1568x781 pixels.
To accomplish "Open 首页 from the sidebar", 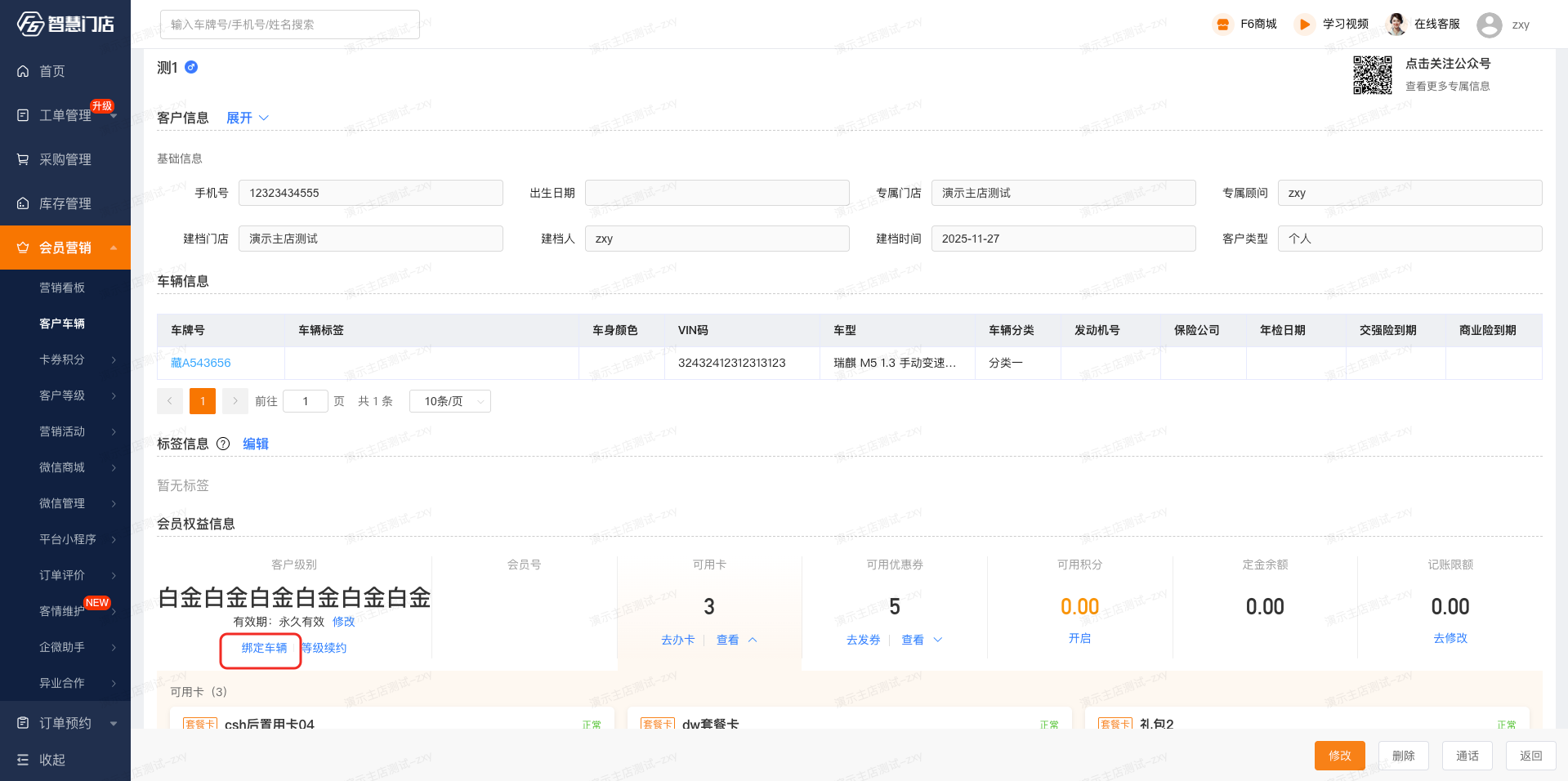I will 52,71.
